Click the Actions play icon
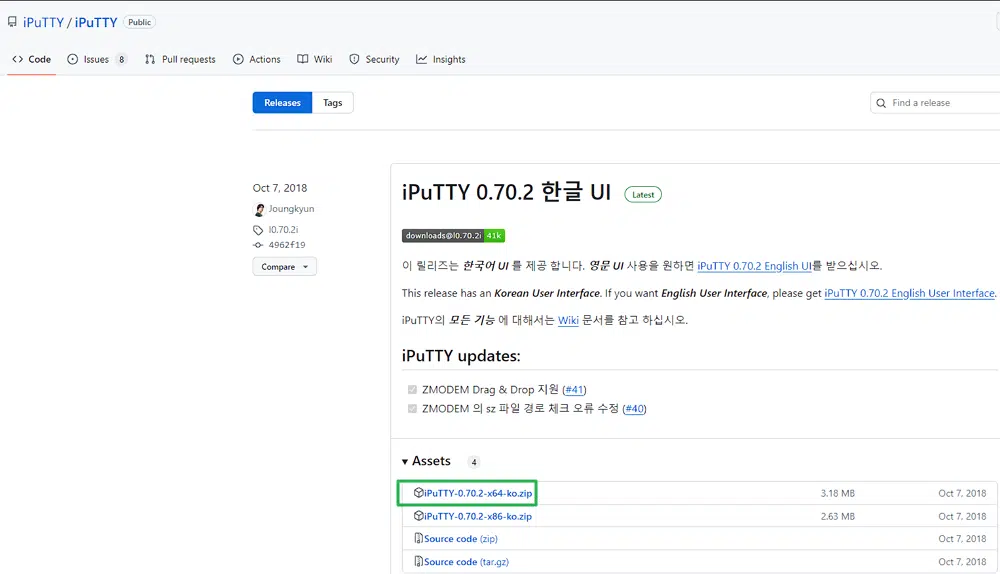This screenshot has width=1000, height=574. 238,59
